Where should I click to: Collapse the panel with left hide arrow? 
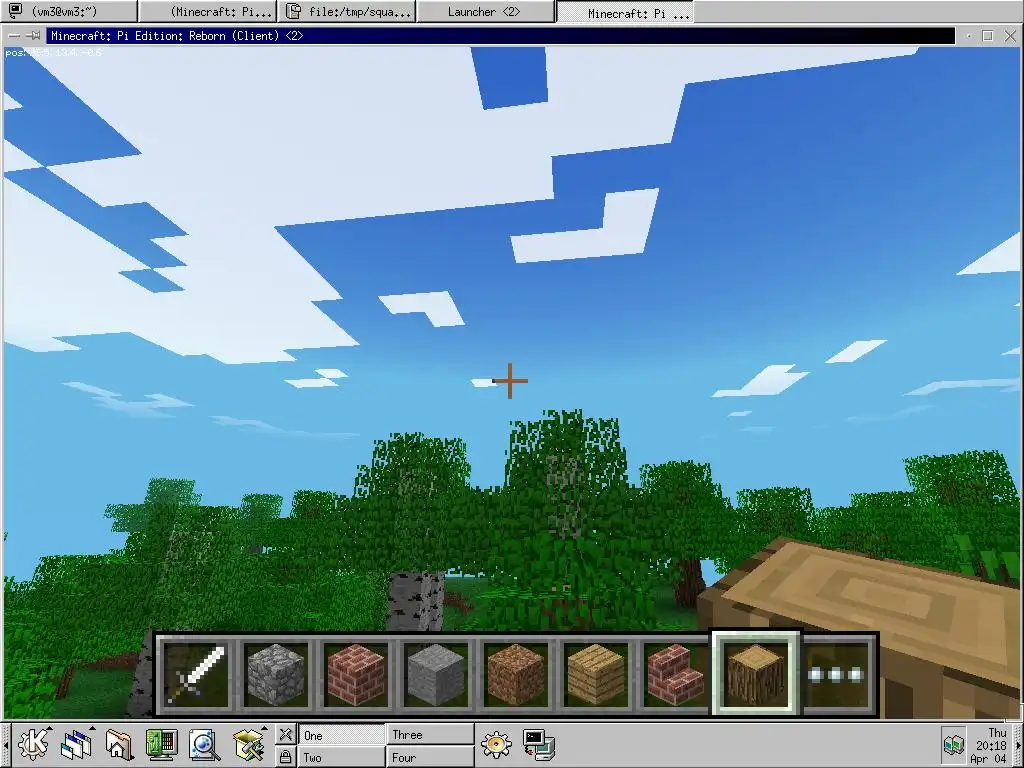[x=5, y=744]
